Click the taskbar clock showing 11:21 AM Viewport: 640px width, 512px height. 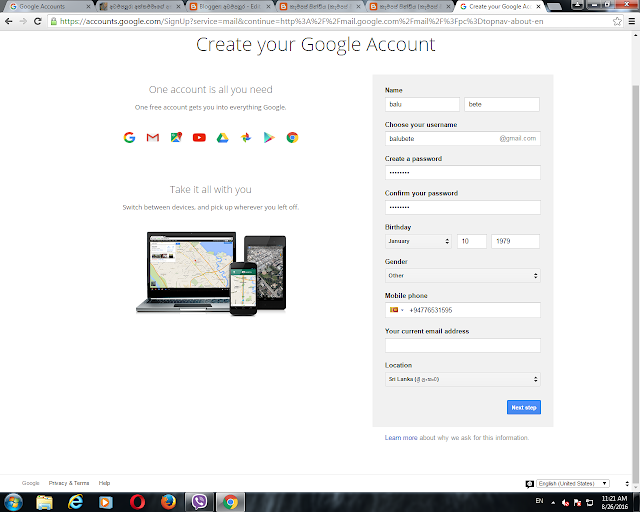coord(614,502)
